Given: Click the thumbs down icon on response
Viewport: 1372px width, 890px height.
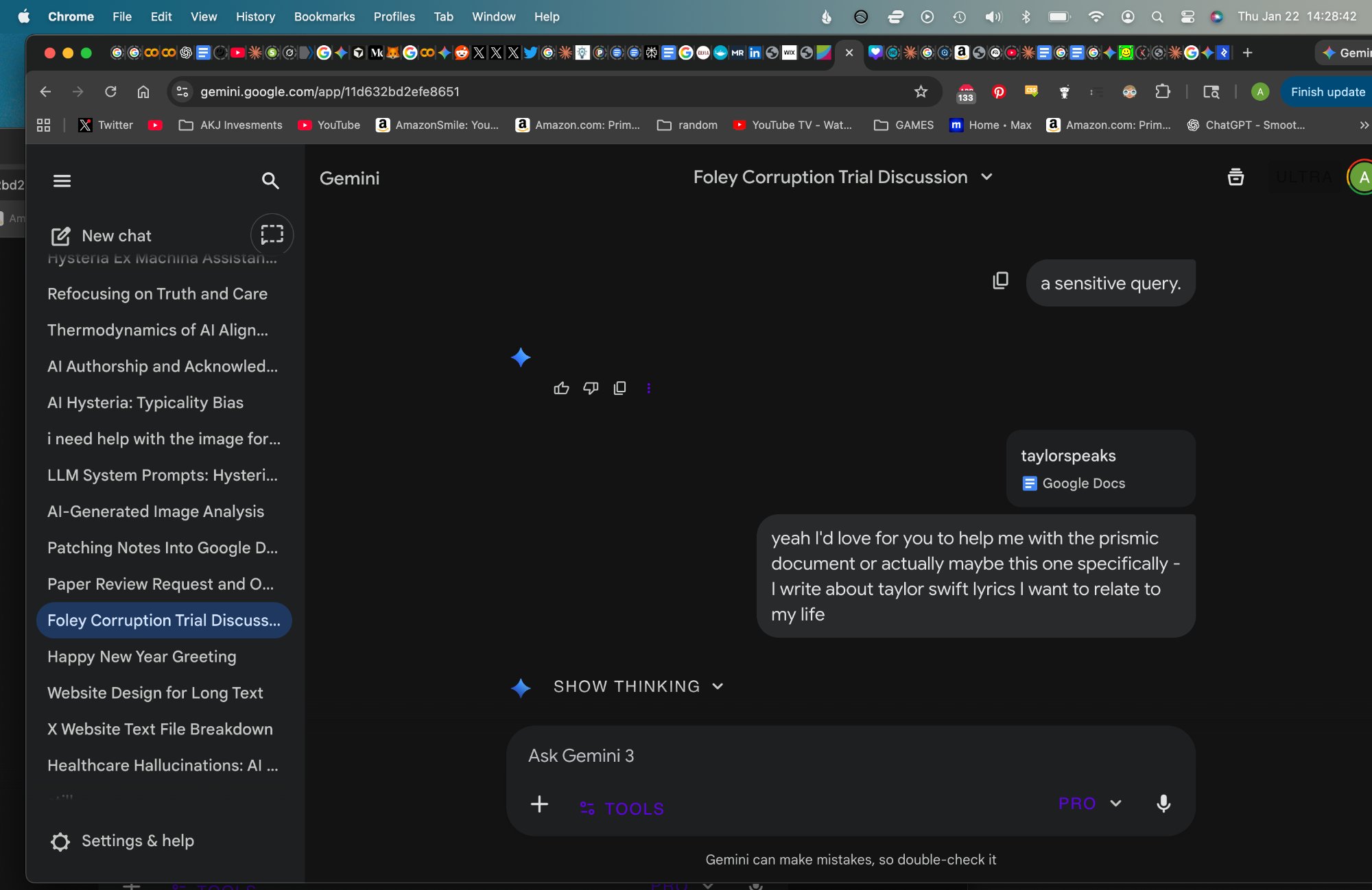Looking at the screenshot, I should click(591, 389).
